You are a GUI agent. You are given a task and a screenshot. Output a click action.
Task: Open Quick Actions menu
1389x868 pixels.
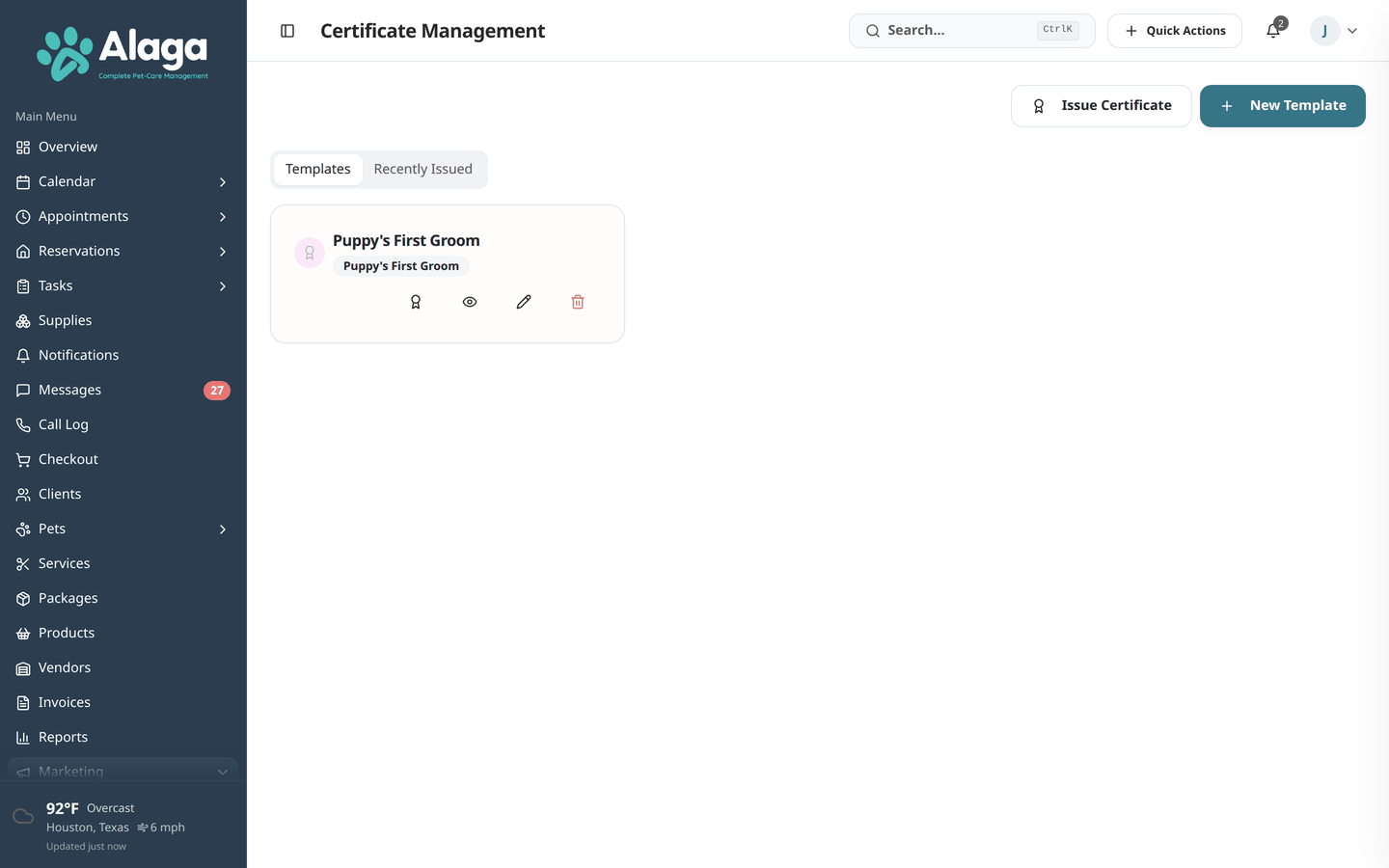coord(1175,31)
